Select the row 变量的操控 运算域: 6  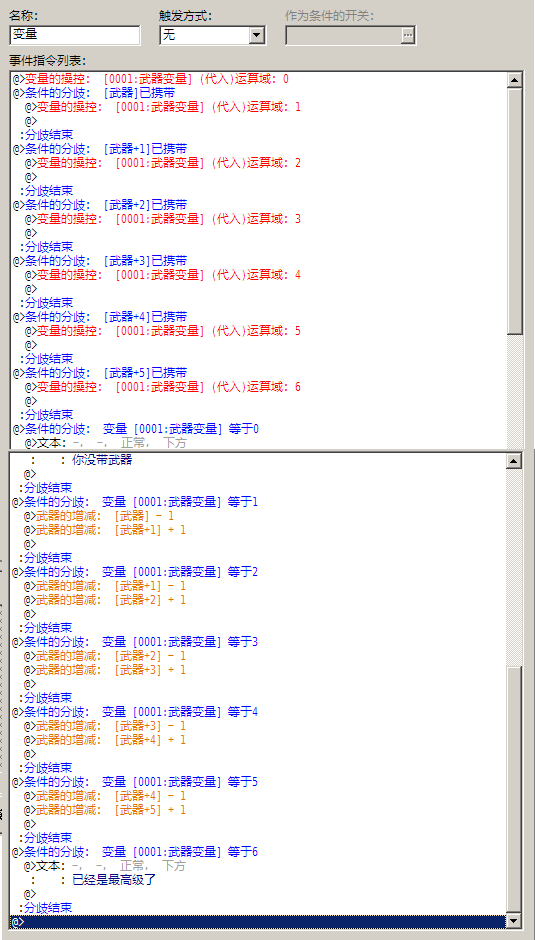coord(259,387)
